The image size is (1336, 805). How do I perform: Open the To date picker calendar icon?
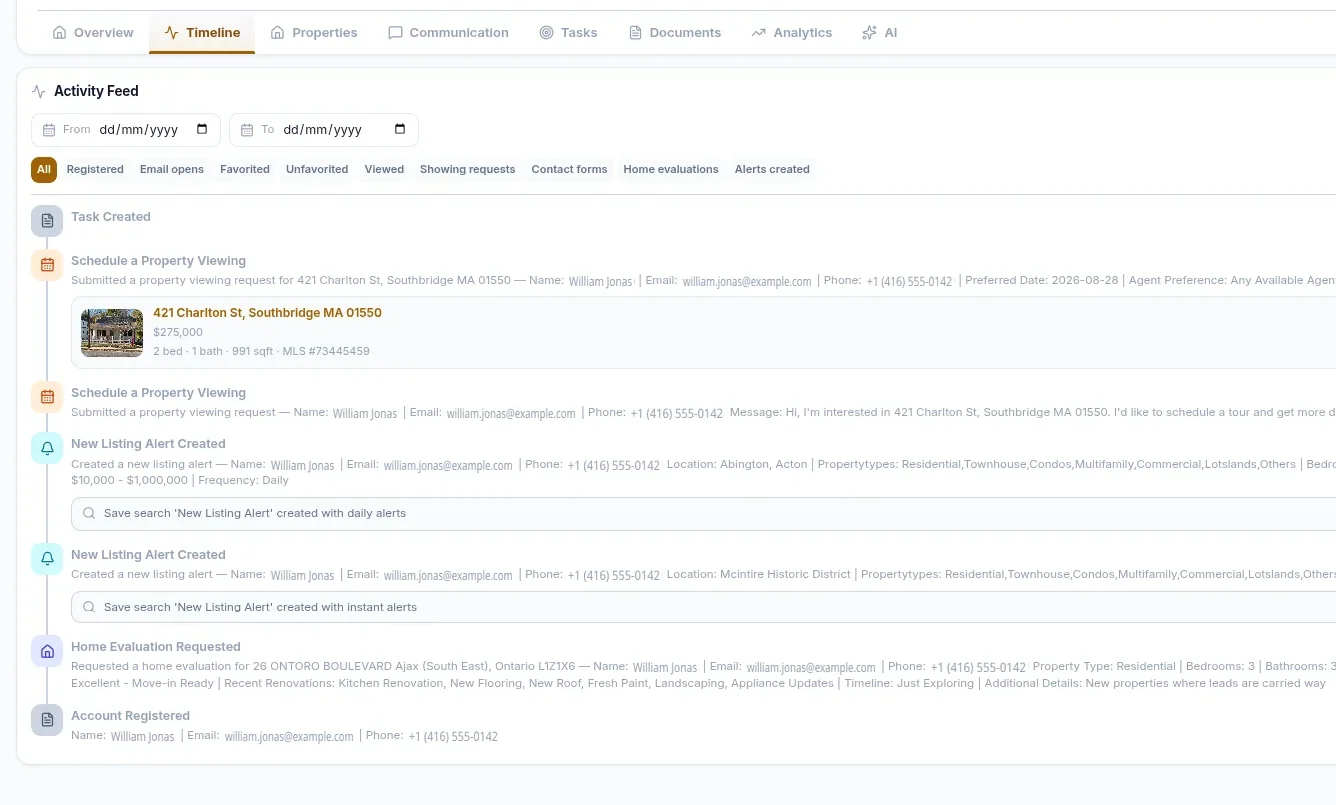[x=400, y=129]
